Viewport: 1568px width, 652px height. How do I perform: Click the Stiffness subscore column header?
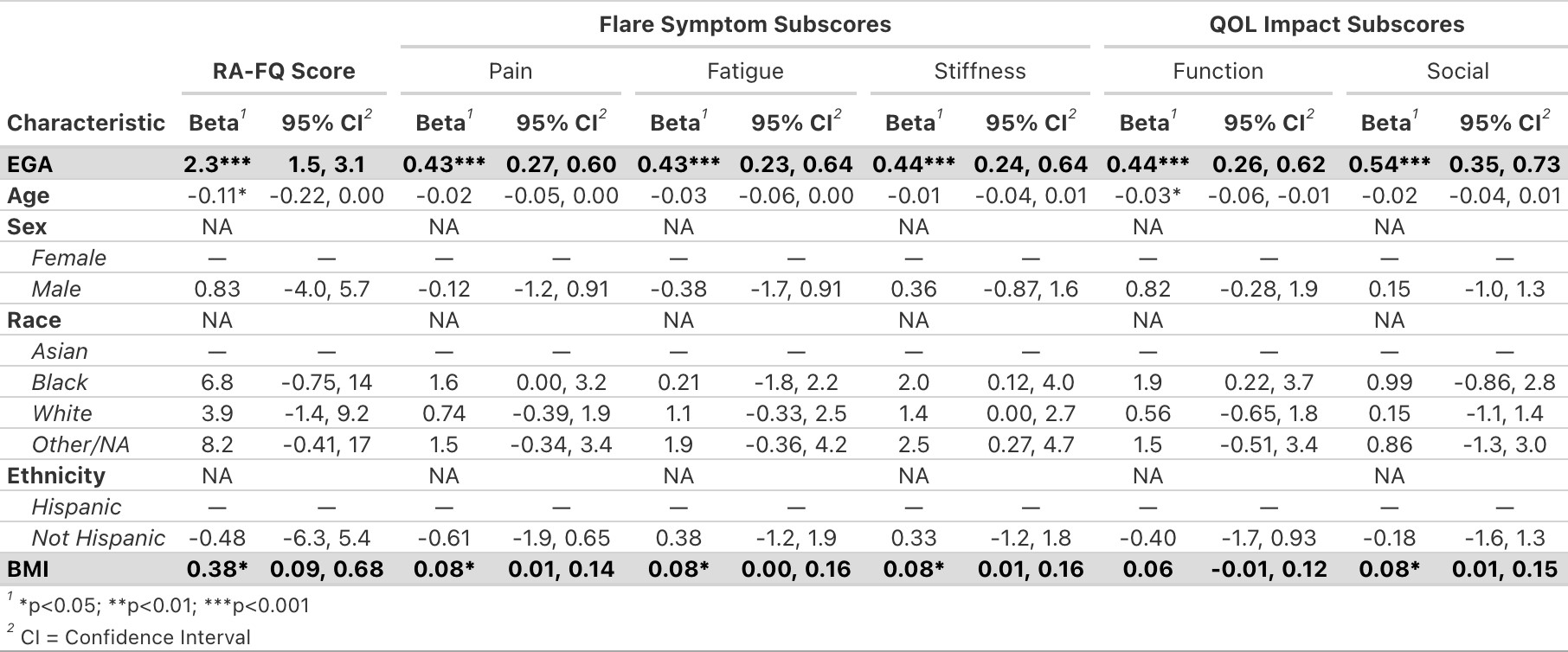coord(980,71)
